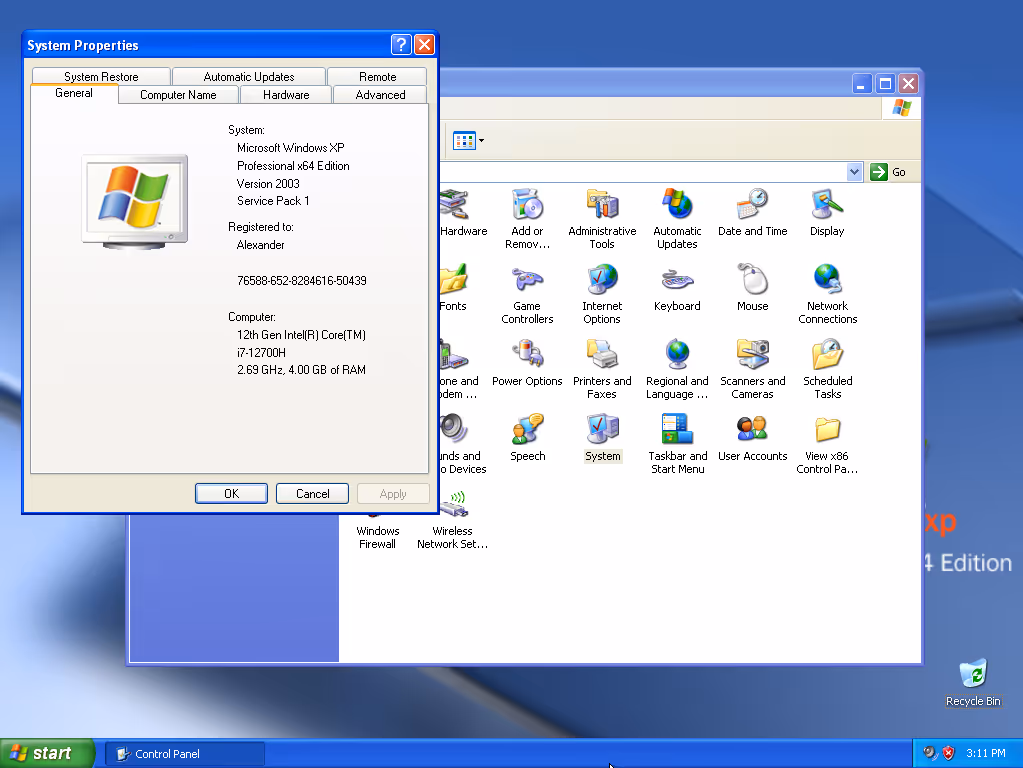Image resolution: width=1023 pixels, height=768 pixels.
Task: Click the Help question mark button
Action: pyautogui.click(x=401, y=44)
